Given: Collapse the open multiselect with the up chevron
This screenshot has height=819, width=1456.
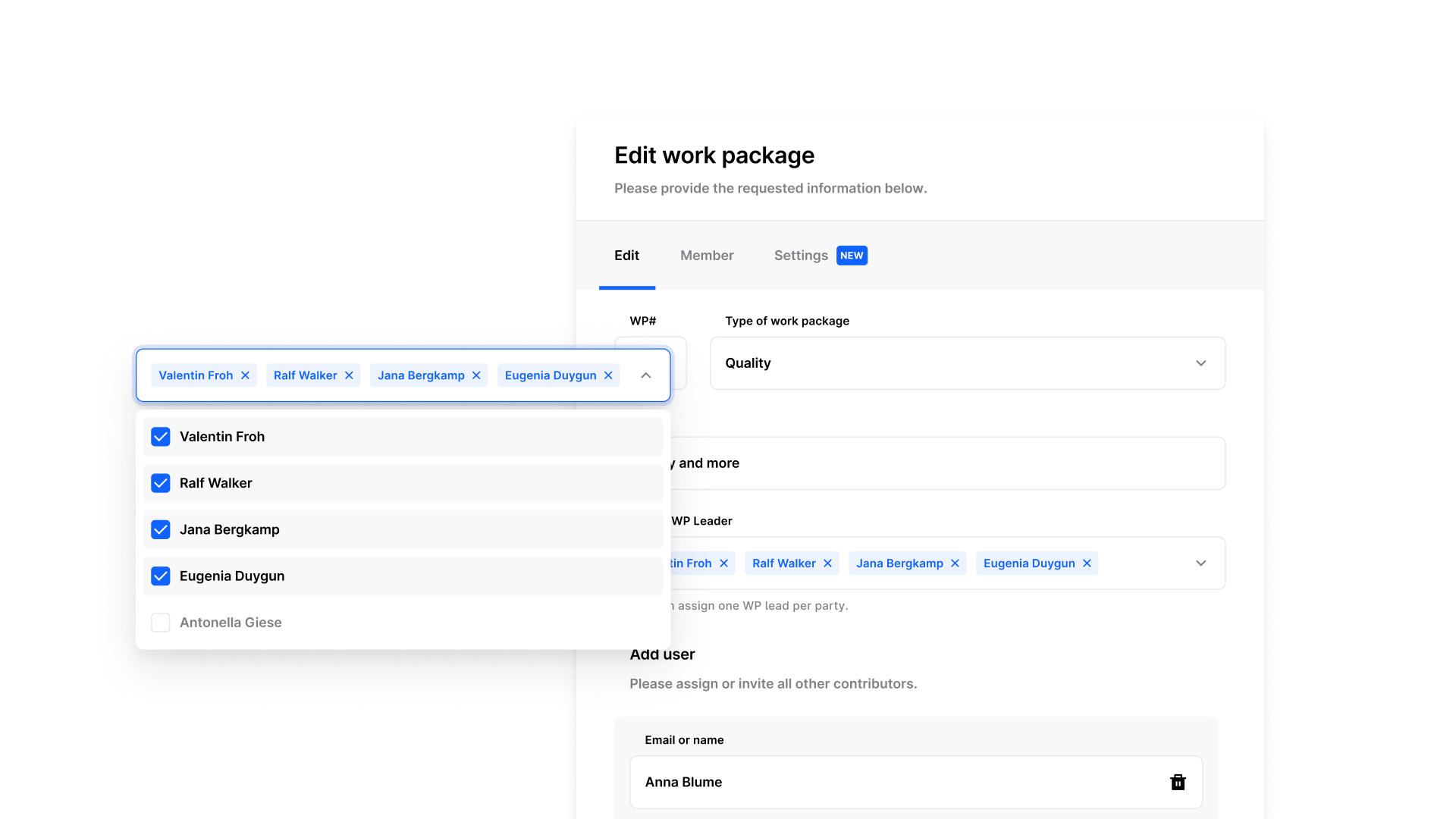Looking at the screenshot, I should 646,375.
